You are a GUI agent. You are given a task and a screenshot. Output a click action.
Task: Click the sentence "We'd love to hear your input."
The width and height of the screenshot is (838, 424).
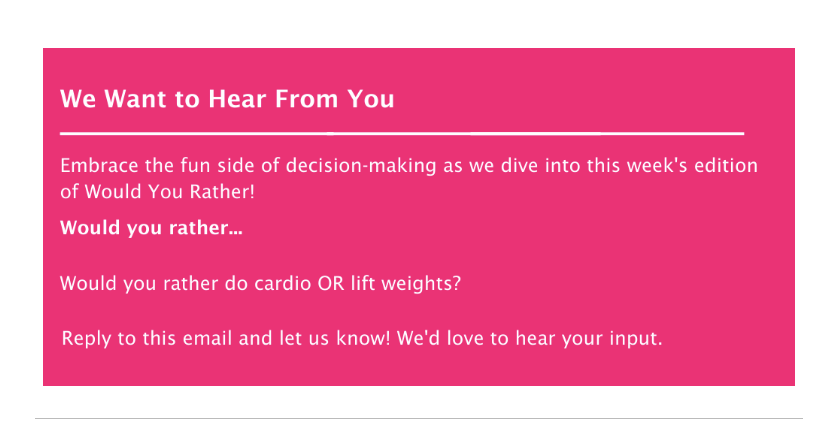point(530,339)
